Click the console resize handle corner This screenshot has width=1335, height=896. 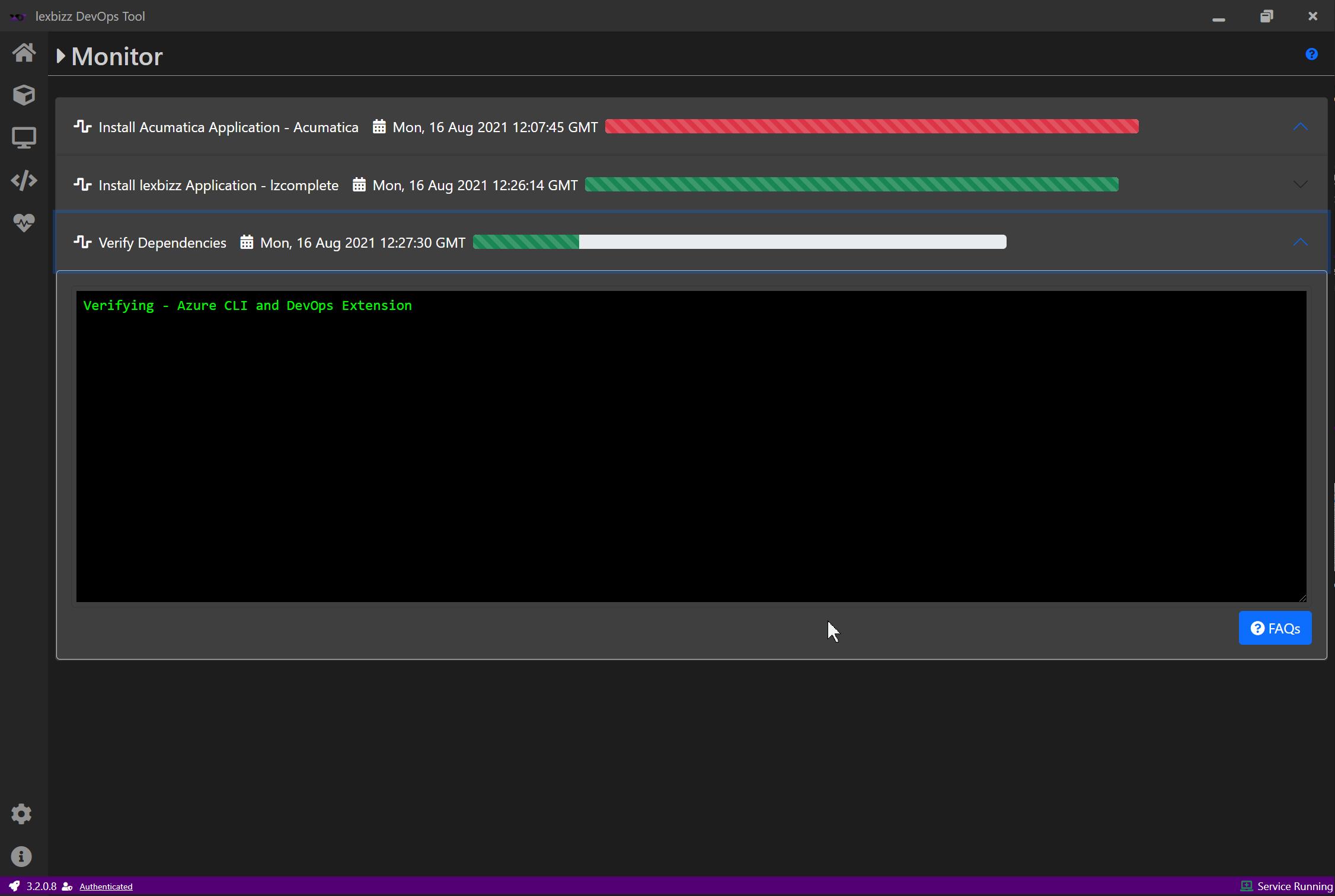(x=1302, y=598)
